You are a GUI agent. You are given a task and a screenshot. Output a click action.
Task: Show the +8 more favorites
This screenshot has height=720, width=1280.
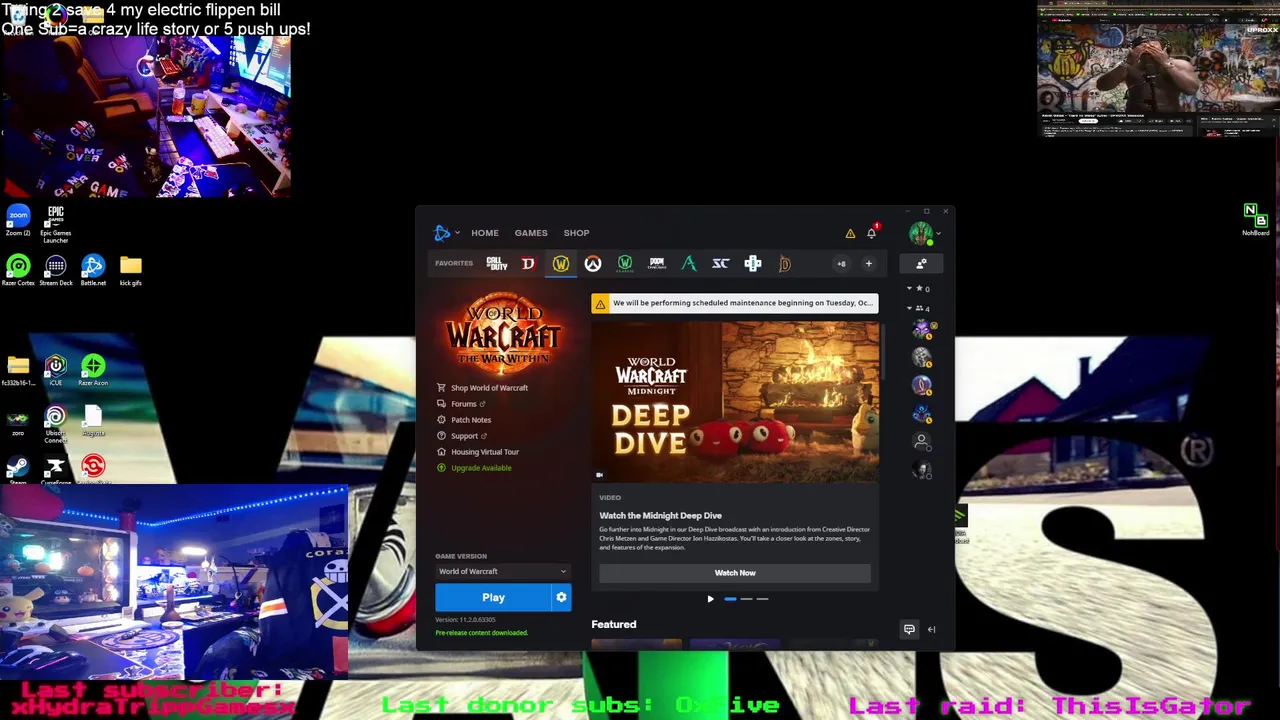[841, 264]
